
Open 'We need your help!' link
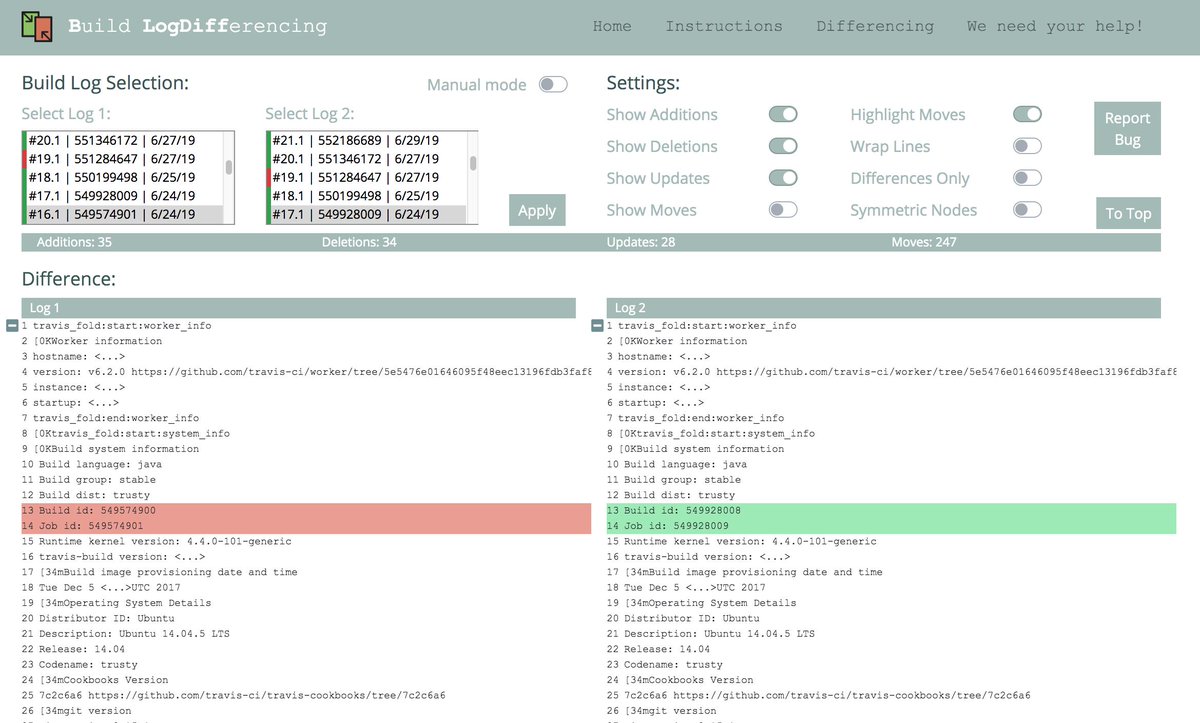(x=1055, y=27)
